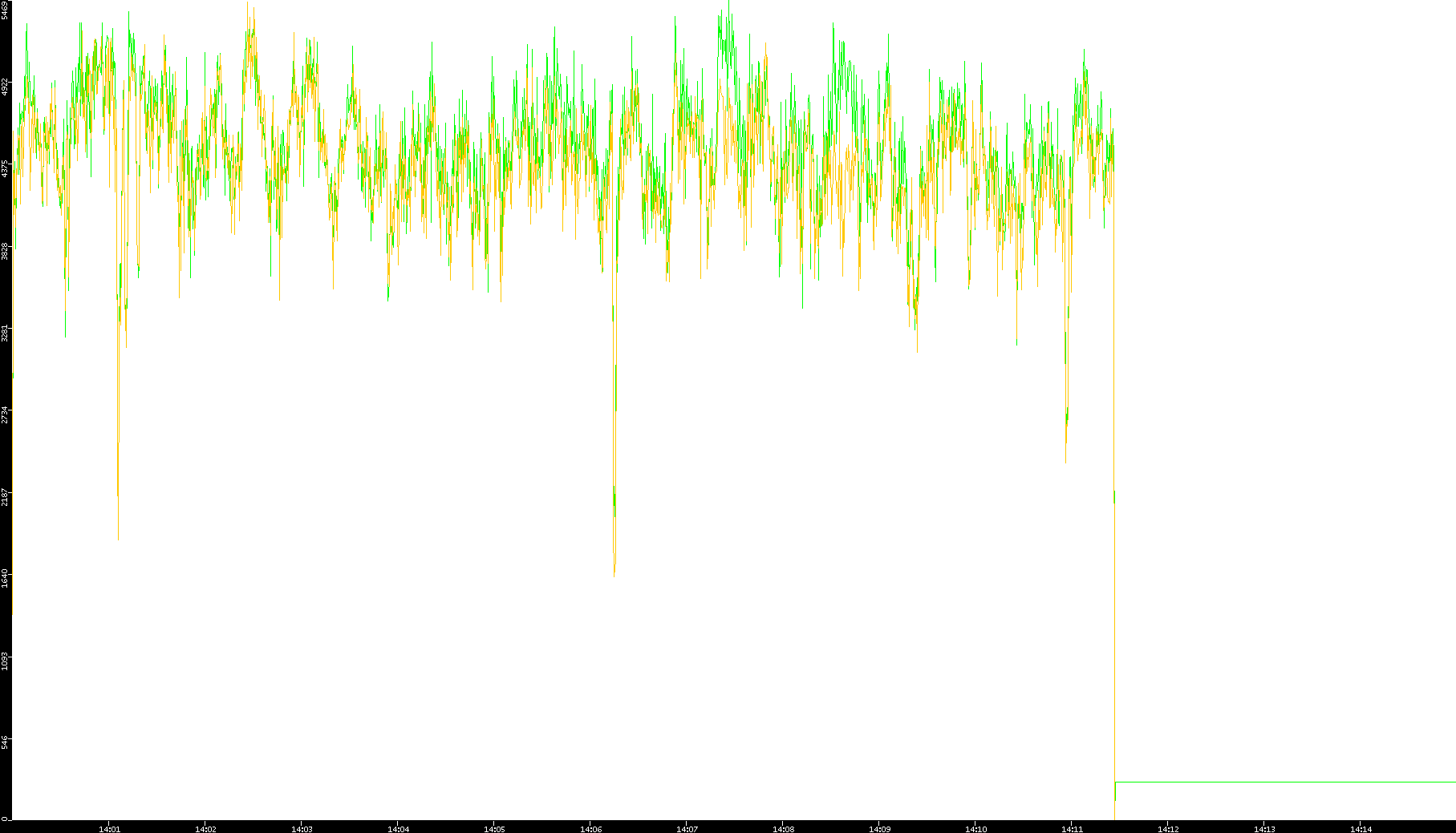Click the 14:02 time axis label
1456x833 pixels.
[x=205, y=829]
